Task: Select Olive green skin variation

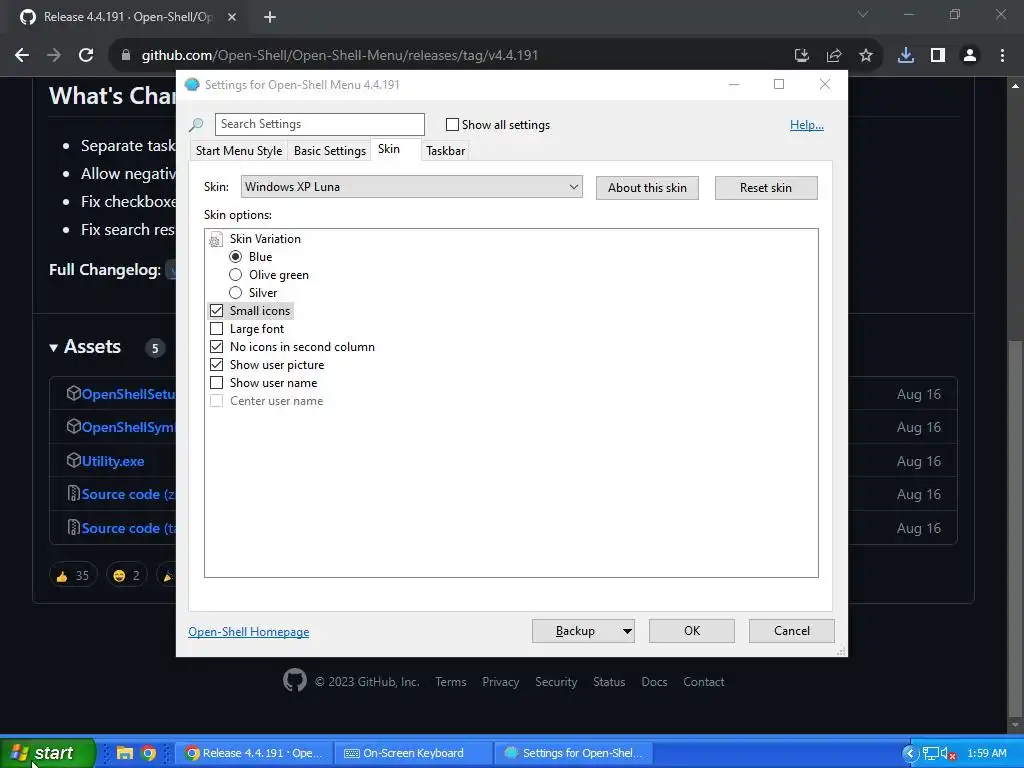Action: [236, 275]
